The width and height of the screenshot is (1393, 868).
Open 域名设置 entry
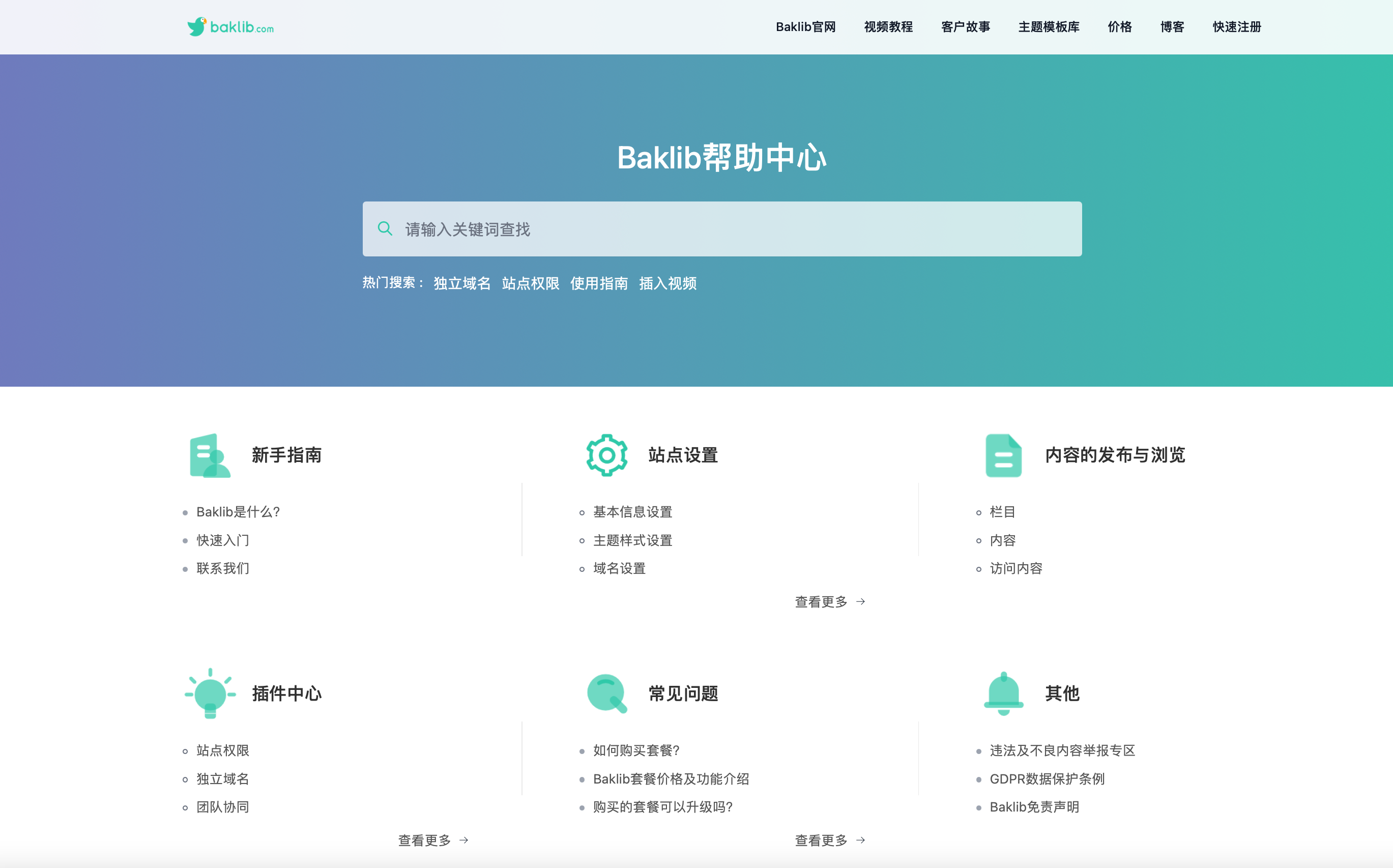tap(619, 568)
